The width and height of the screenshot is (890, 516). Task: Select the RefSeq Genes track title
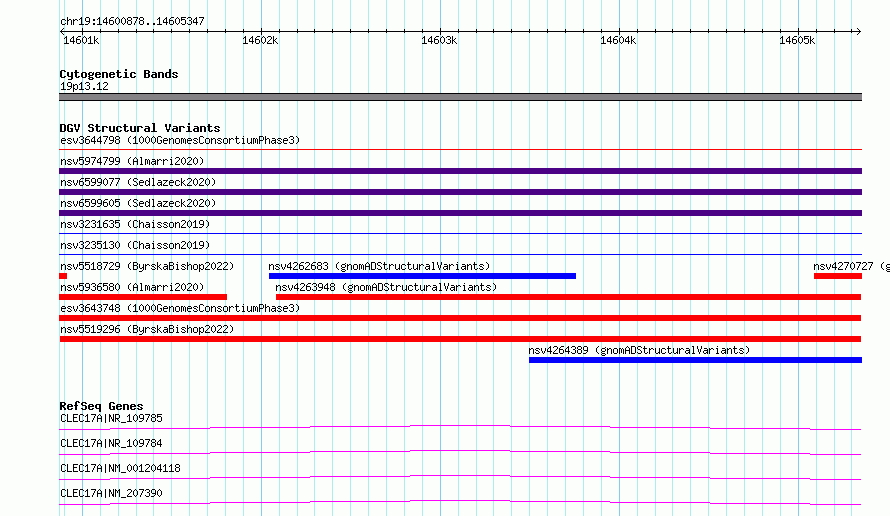[x=102, y=406]
